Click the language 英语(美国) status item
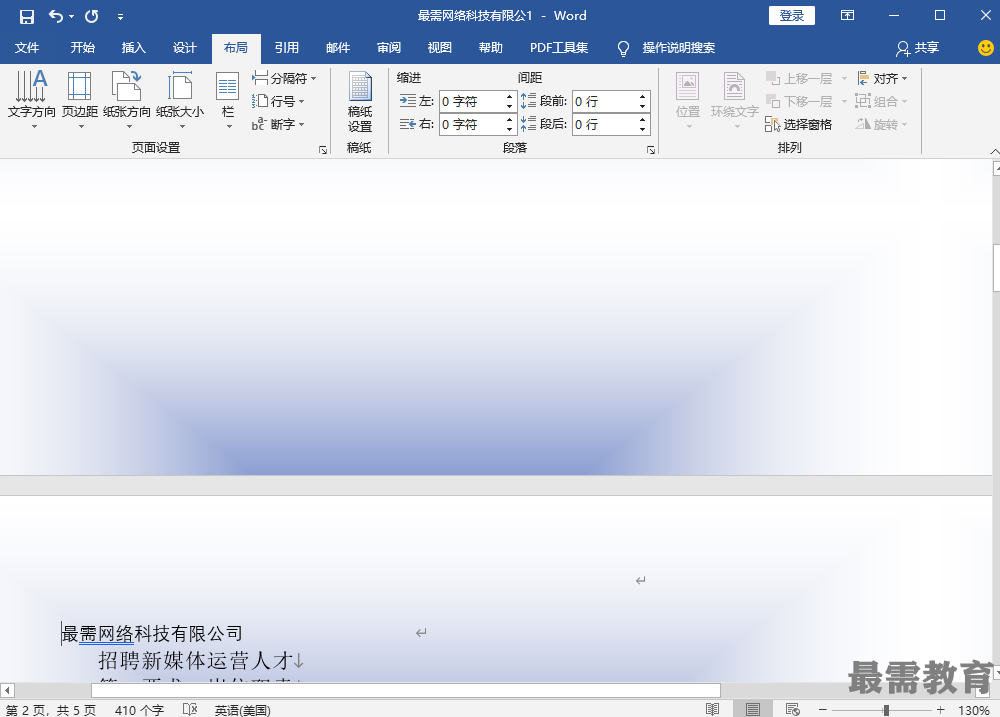Viewport: 1000px width, 717px height. point(242,709)
